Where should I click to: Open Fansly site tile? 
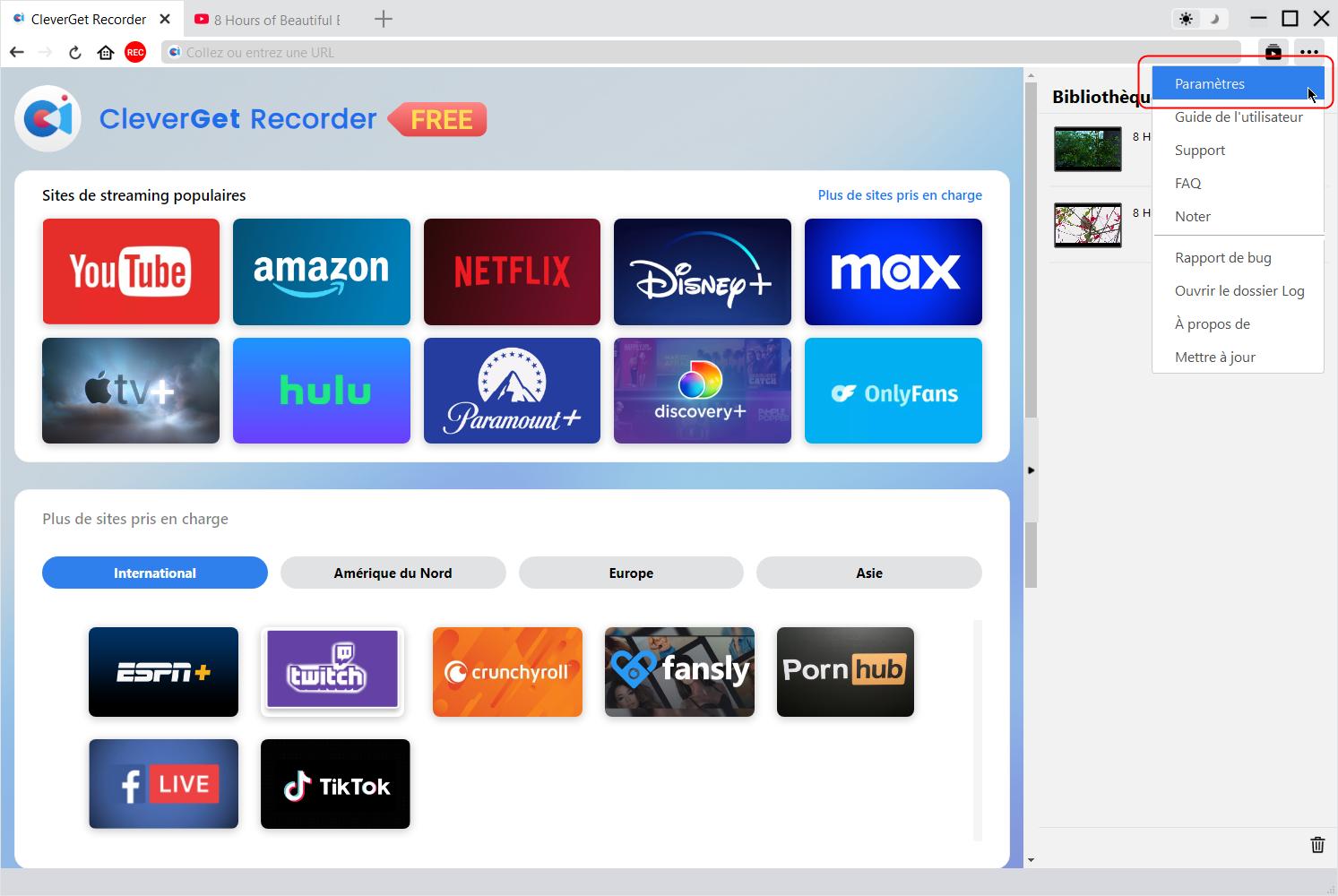click(679, 672)
